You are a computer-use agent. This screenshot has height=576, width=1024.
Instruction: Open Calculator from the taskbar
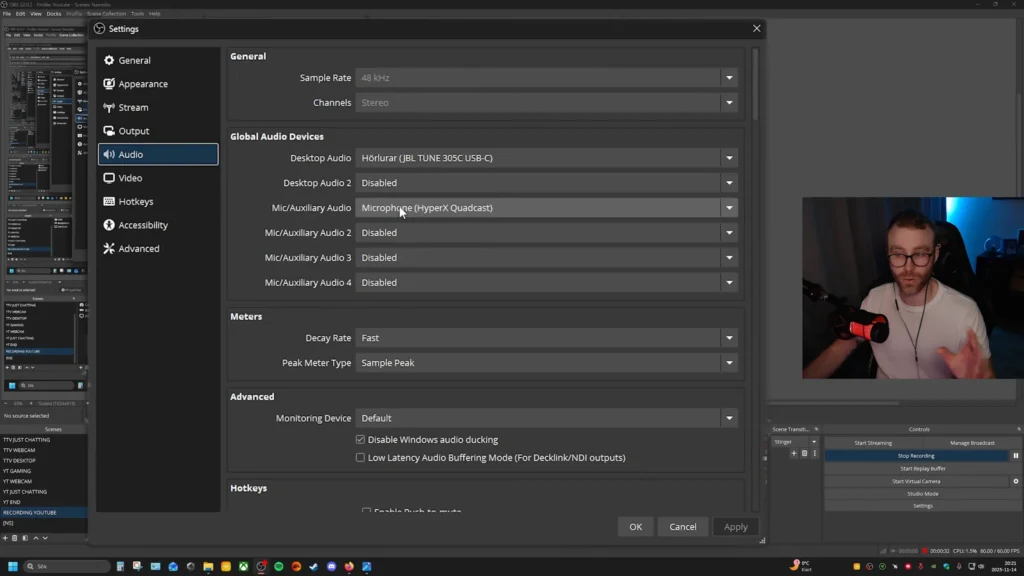pyautogui.click(x=120, y=566)
